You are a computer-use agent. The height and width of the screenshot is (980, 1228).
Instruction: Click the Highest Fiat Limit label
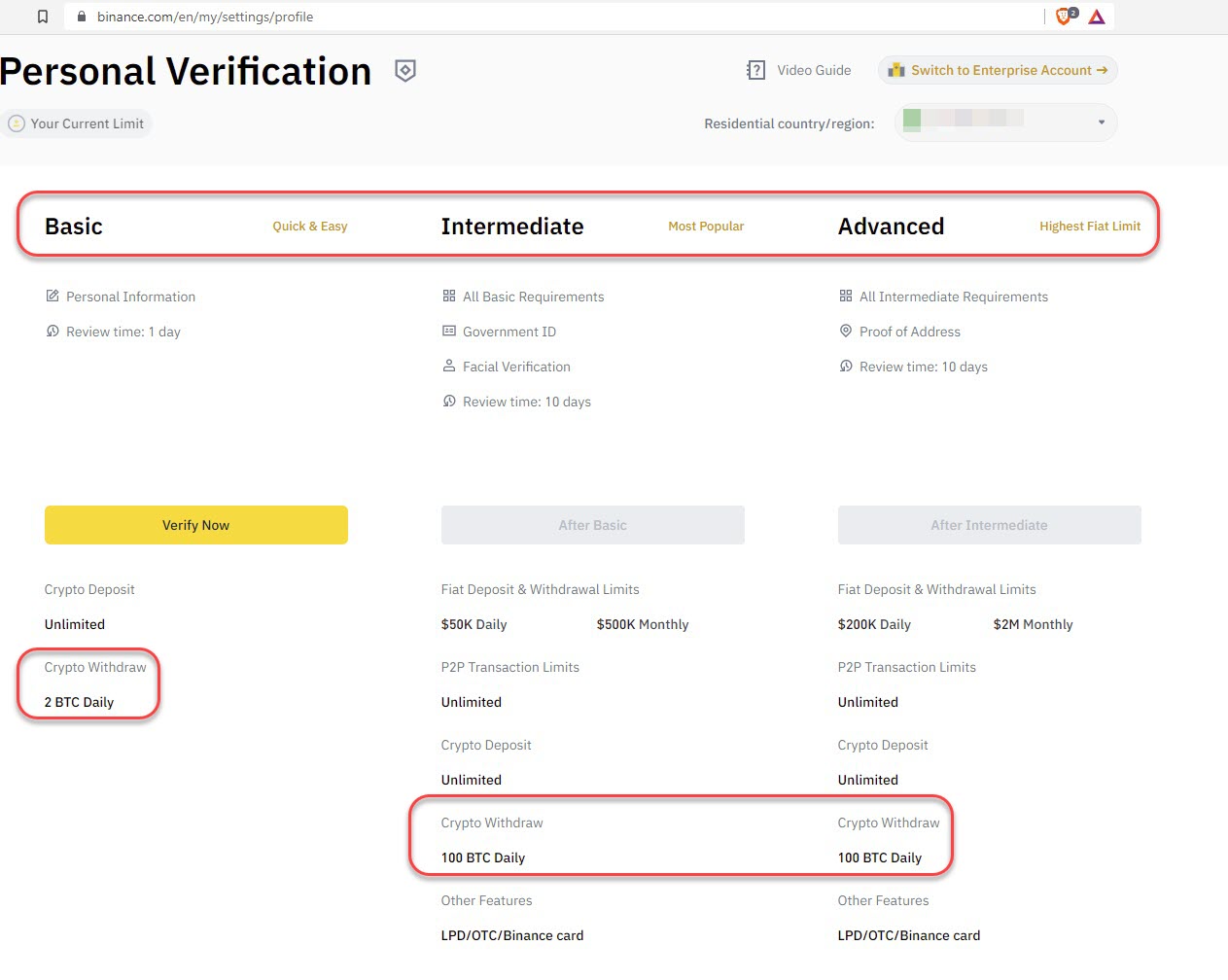[1090, 227]
